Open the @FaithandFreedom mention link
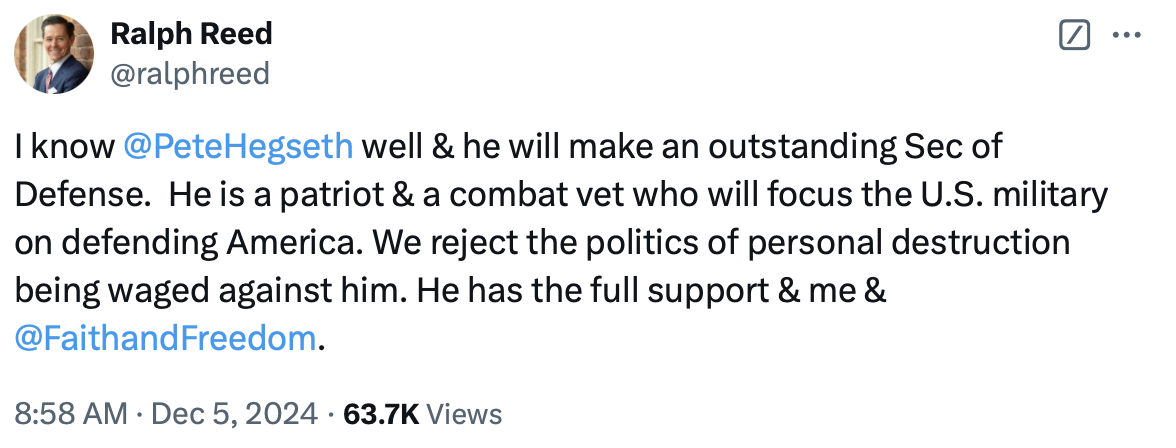Screen dimensions: 1176x448 [165, 339]
